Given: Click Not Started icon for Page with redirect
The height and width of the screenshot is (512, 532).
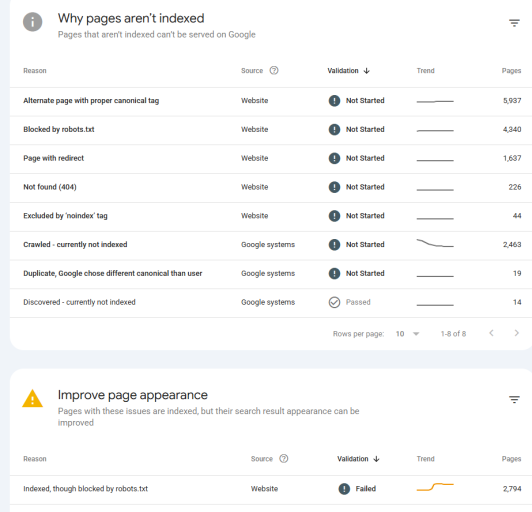Looking at the screenshot, I should pyautogui.click(x=334, y=158).
